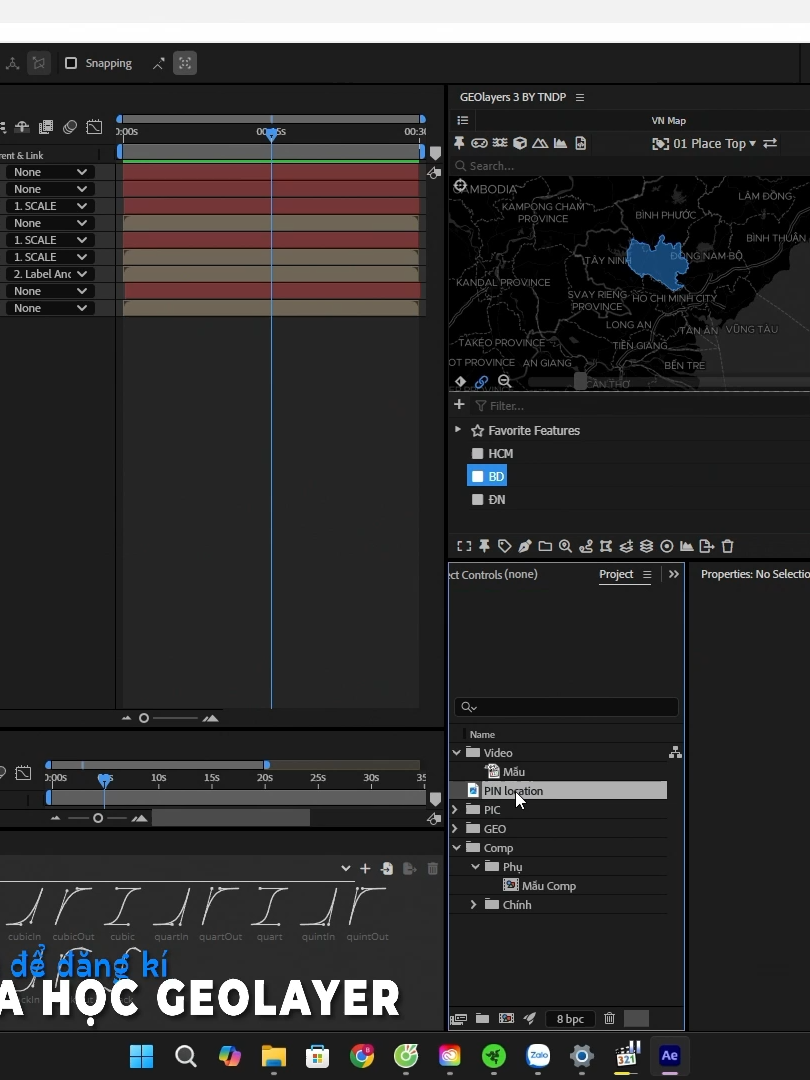Click the frame selection brackets icon in the features toolbar
This screenshot has width=810, height=1080.
point(464,546)
